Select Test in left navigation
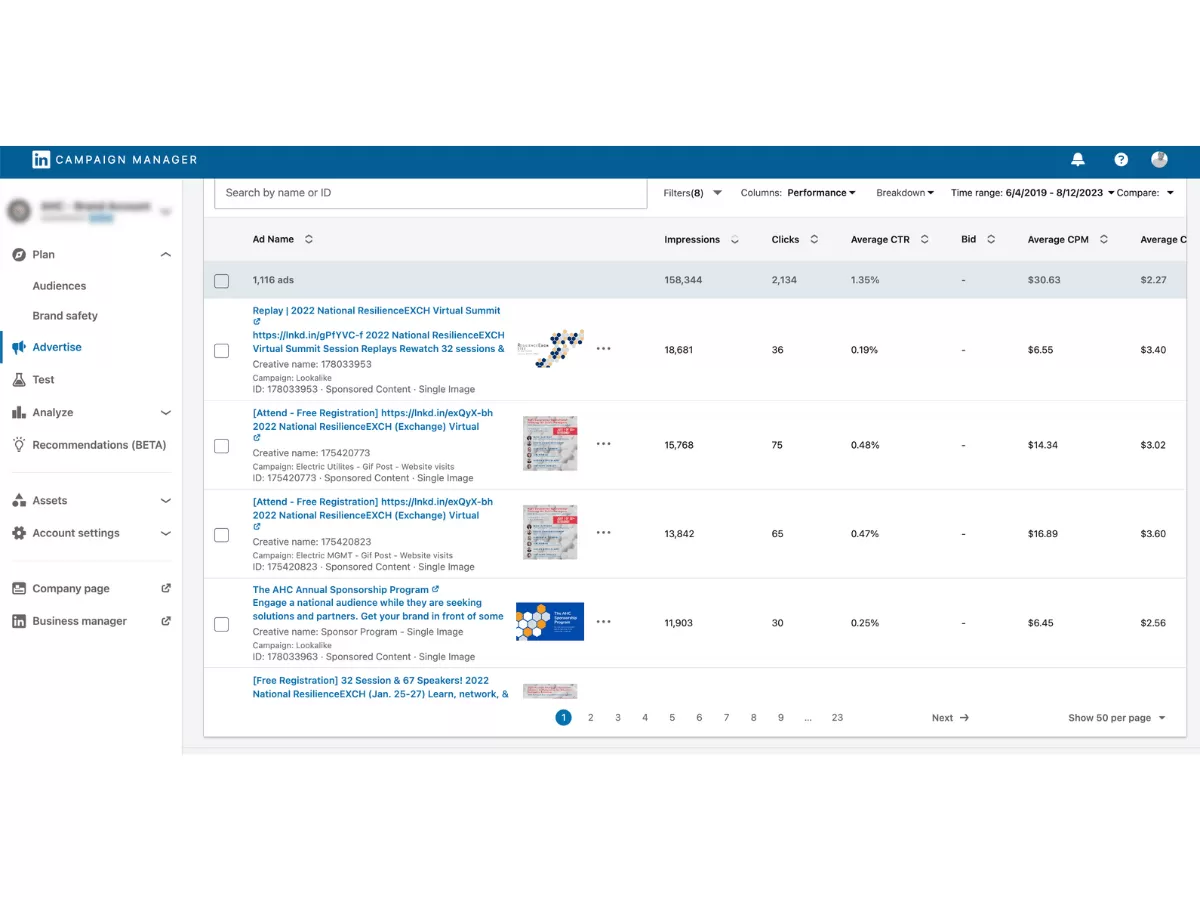Screen dimensions: 1200x900 tap(43, 380)
